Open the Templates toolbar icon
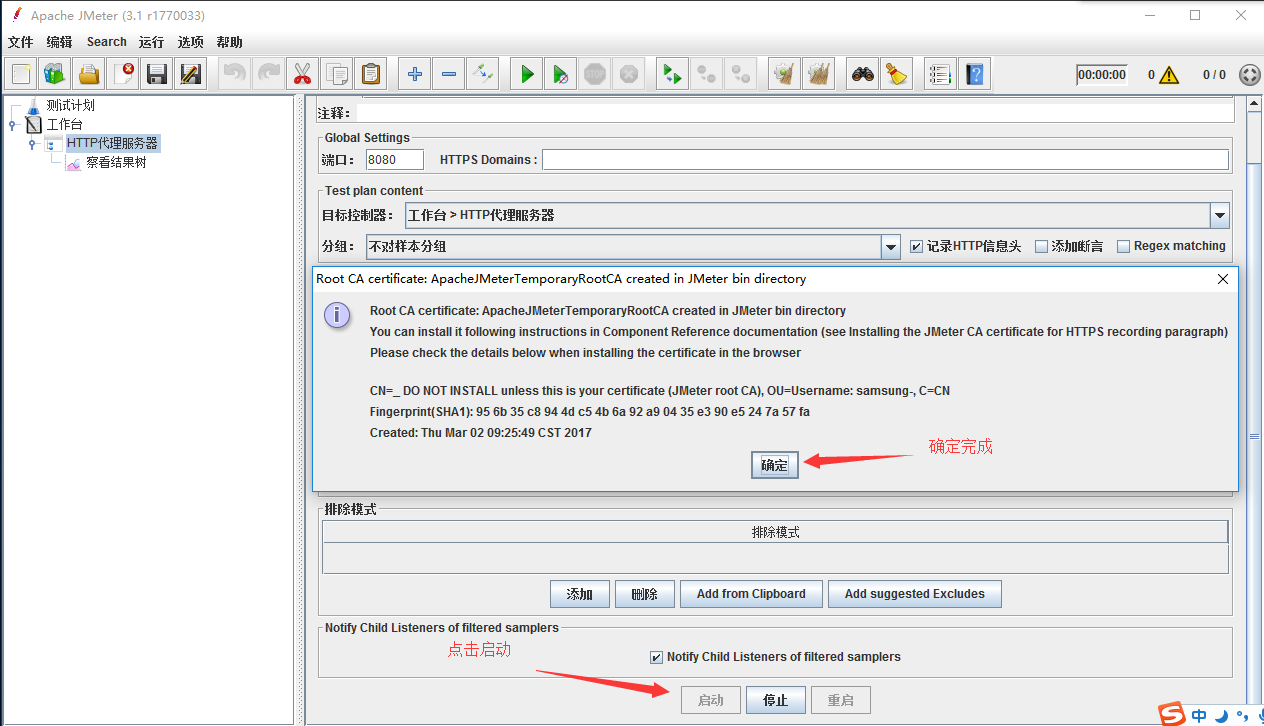The height and width of the screenshot is (726, 1264). (x=55, y=74)
